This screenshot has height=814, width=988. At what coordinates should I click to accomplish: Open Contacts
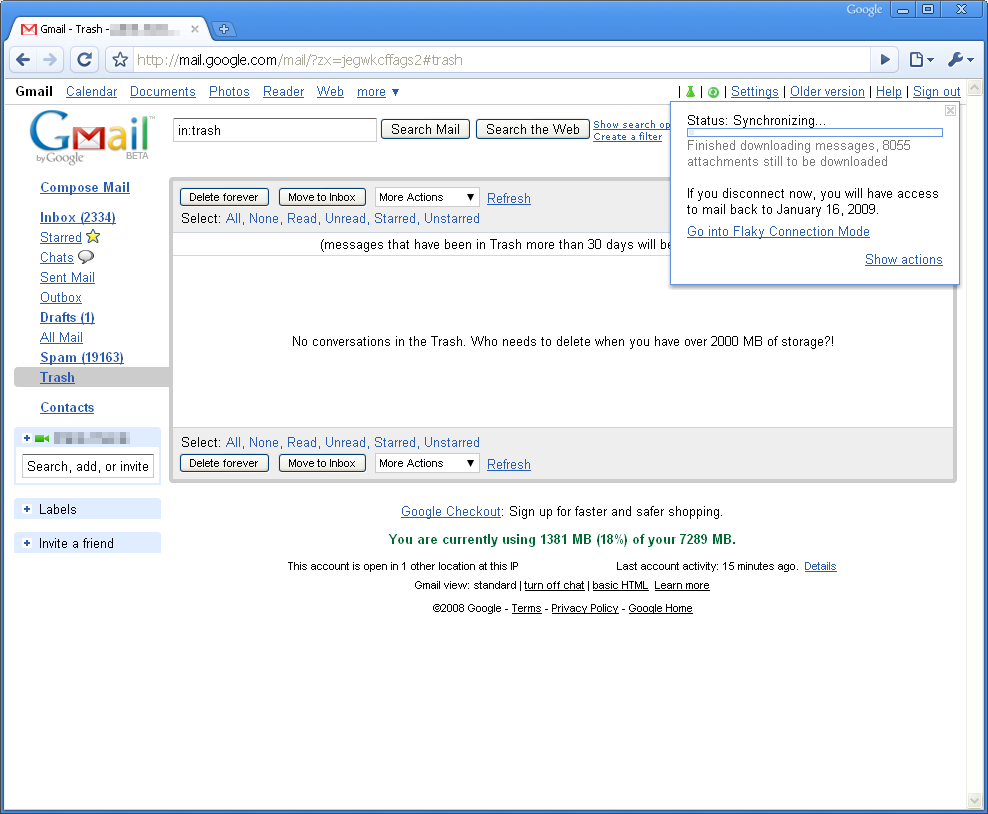[67, 408]
